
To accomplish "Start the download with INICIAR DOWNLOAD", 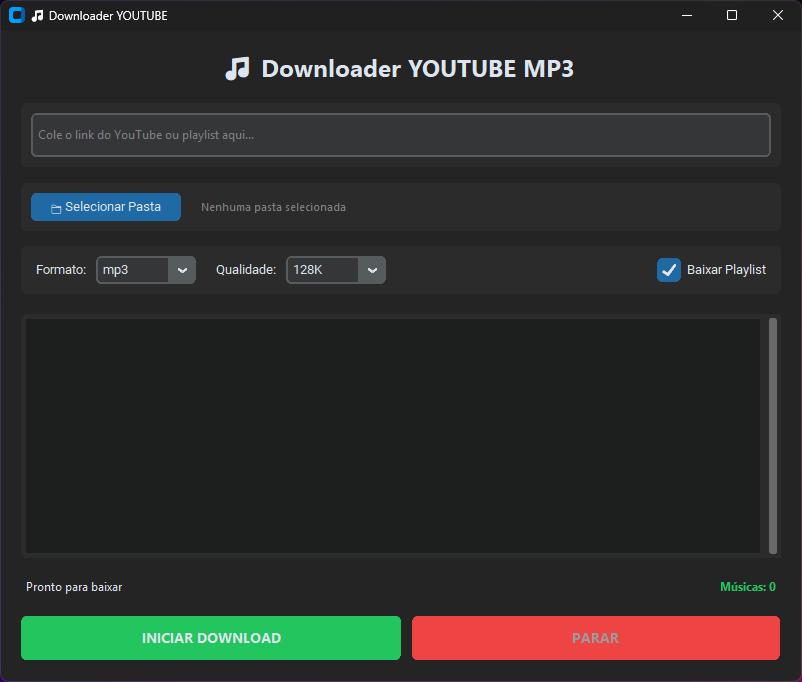I will click(211, 638).
